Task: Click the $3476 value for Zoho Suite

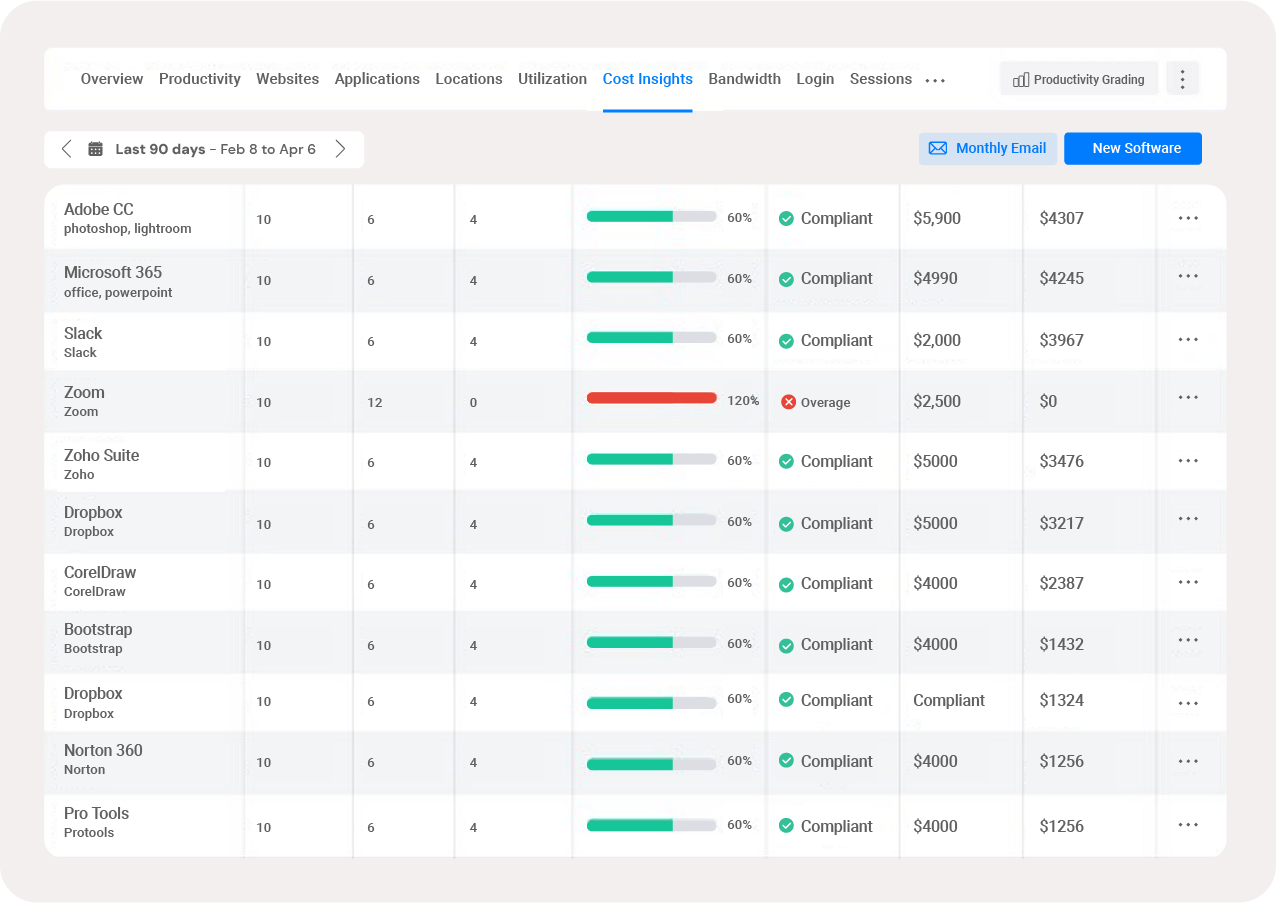Action: 1062,461
